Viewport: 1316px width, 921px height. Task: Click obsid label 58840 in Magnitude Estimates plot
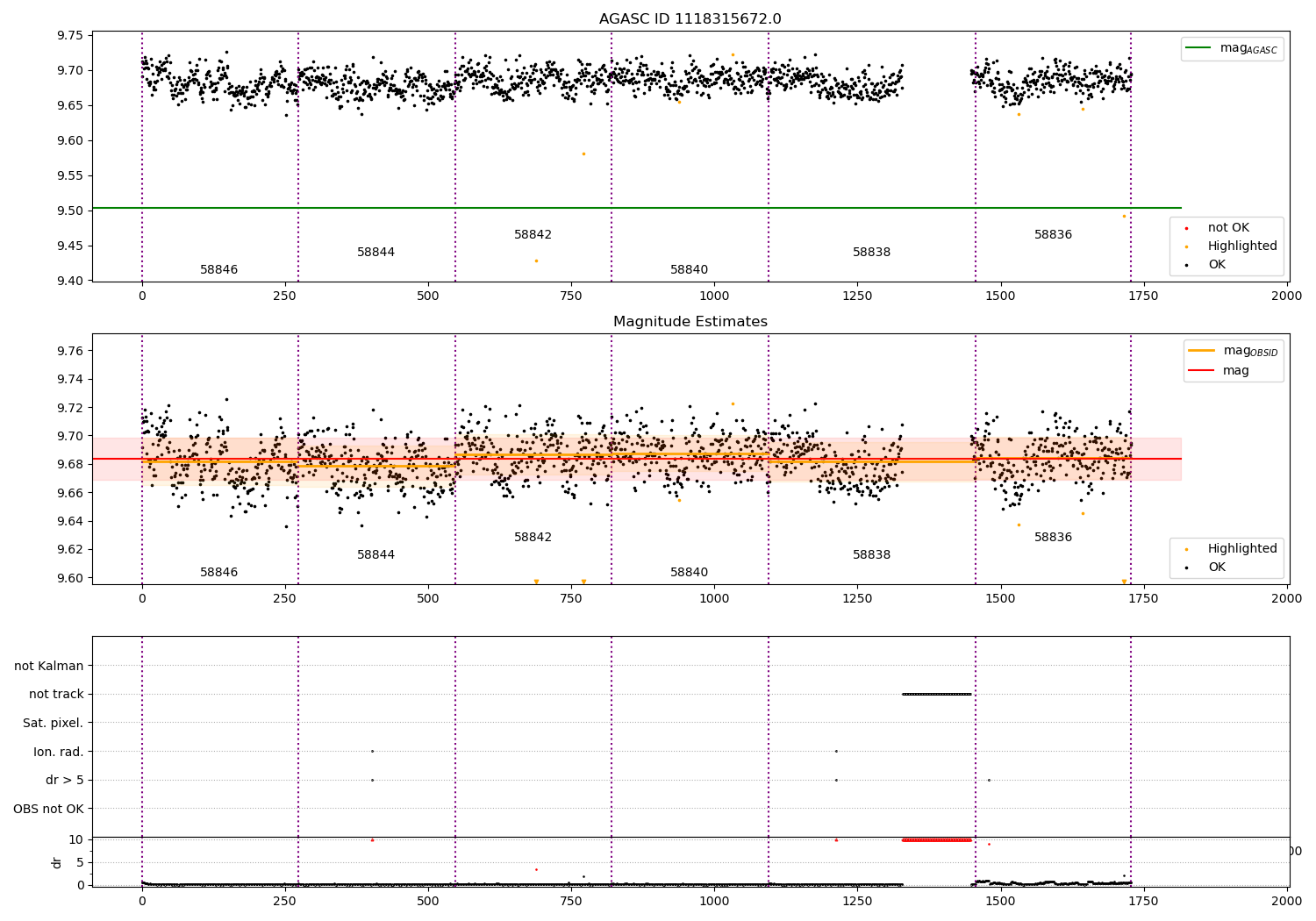(690, 573)
